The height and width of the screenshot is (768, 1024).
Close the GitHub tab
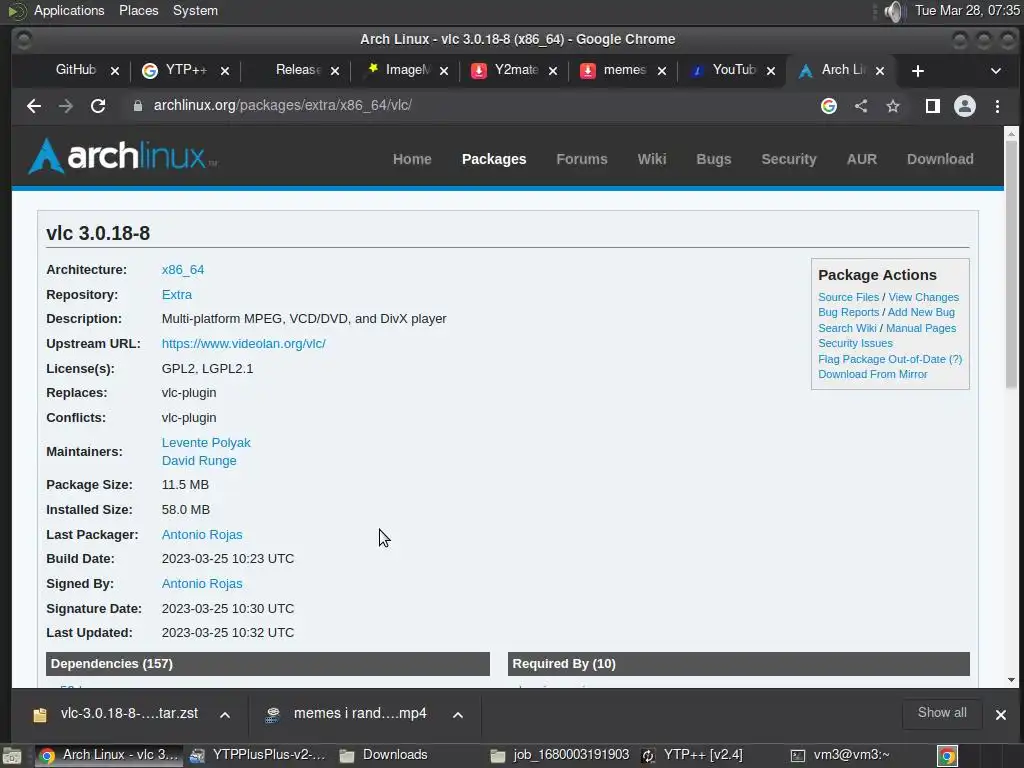pos(115,71)
